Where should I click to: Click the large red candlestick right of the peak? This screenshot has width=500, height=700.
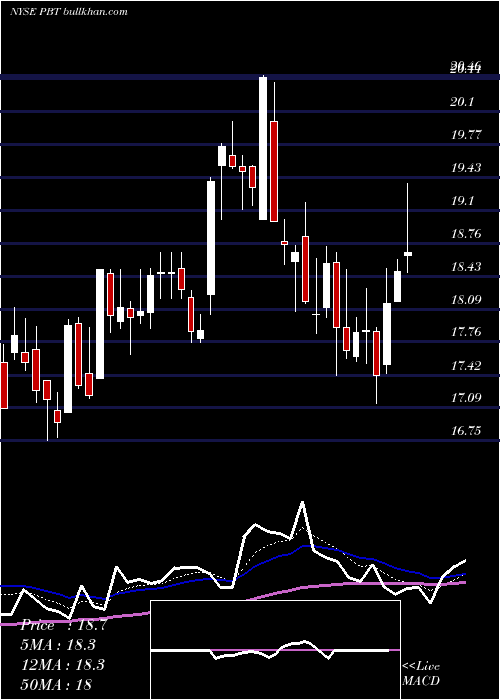(x=274, y=171)
